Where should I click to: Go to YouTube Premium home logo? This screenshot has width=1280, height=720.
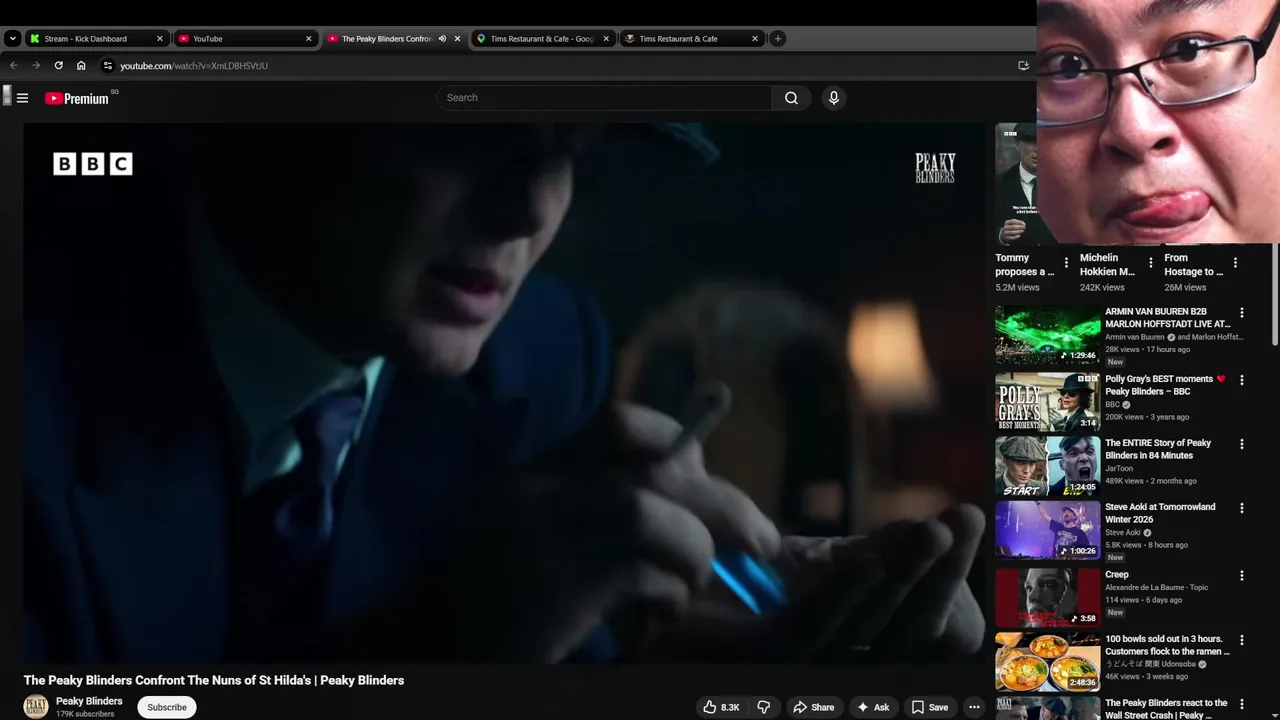77,98
